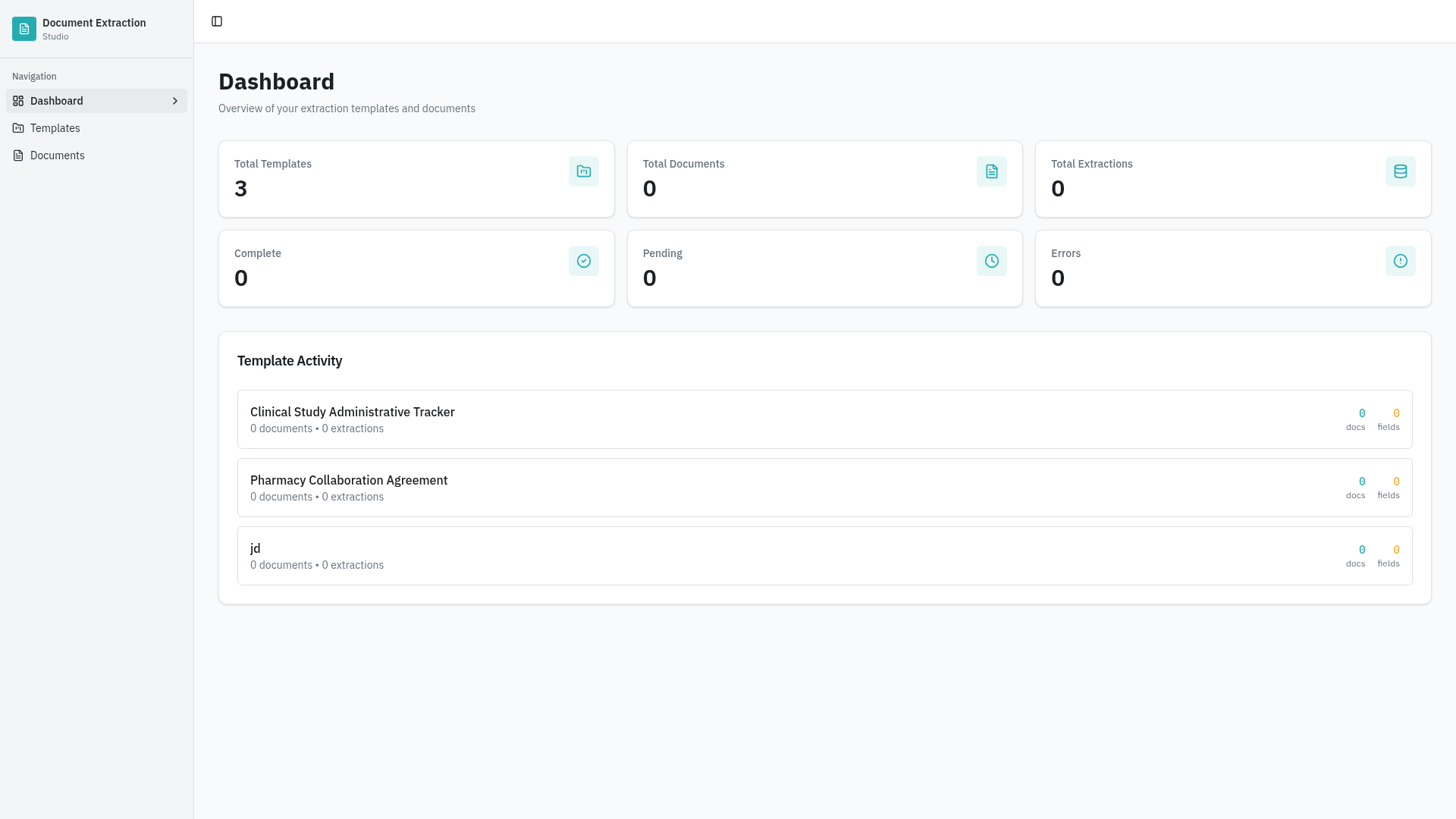Click fields count for Clinical Study Tracker
Viewport: 1456px width, 819px height.
tap(1395, 413)
